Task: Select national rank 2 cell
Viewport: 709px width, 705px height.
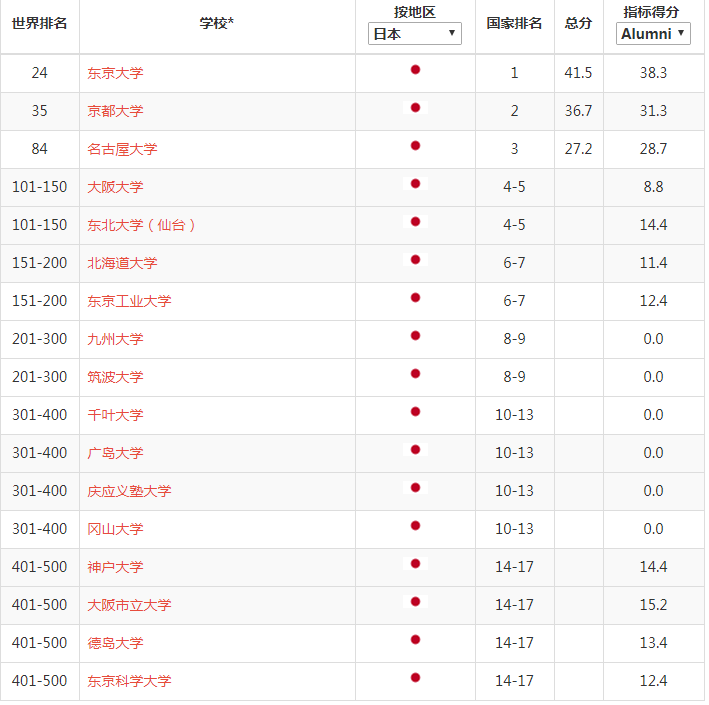Action: (515, 111)
